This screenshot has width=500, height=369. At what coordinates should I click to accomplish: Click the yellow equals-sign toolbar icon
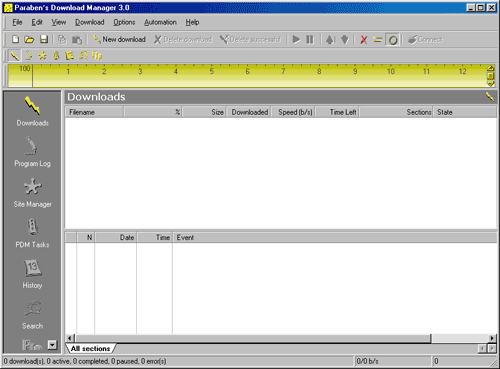click(x=378, y=40)
